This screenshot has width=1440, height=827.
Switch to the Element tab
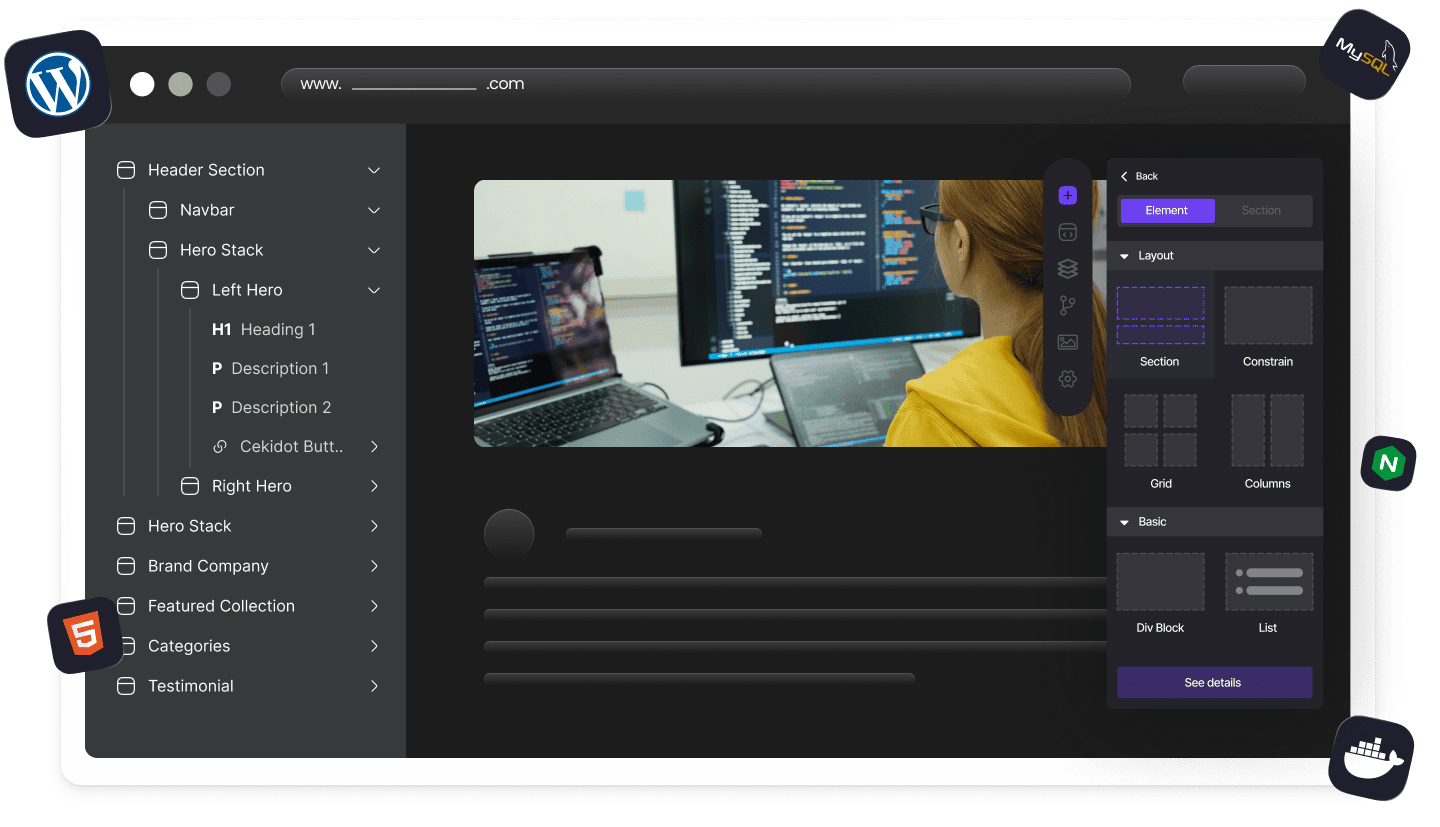click(x=1167, y=211)
